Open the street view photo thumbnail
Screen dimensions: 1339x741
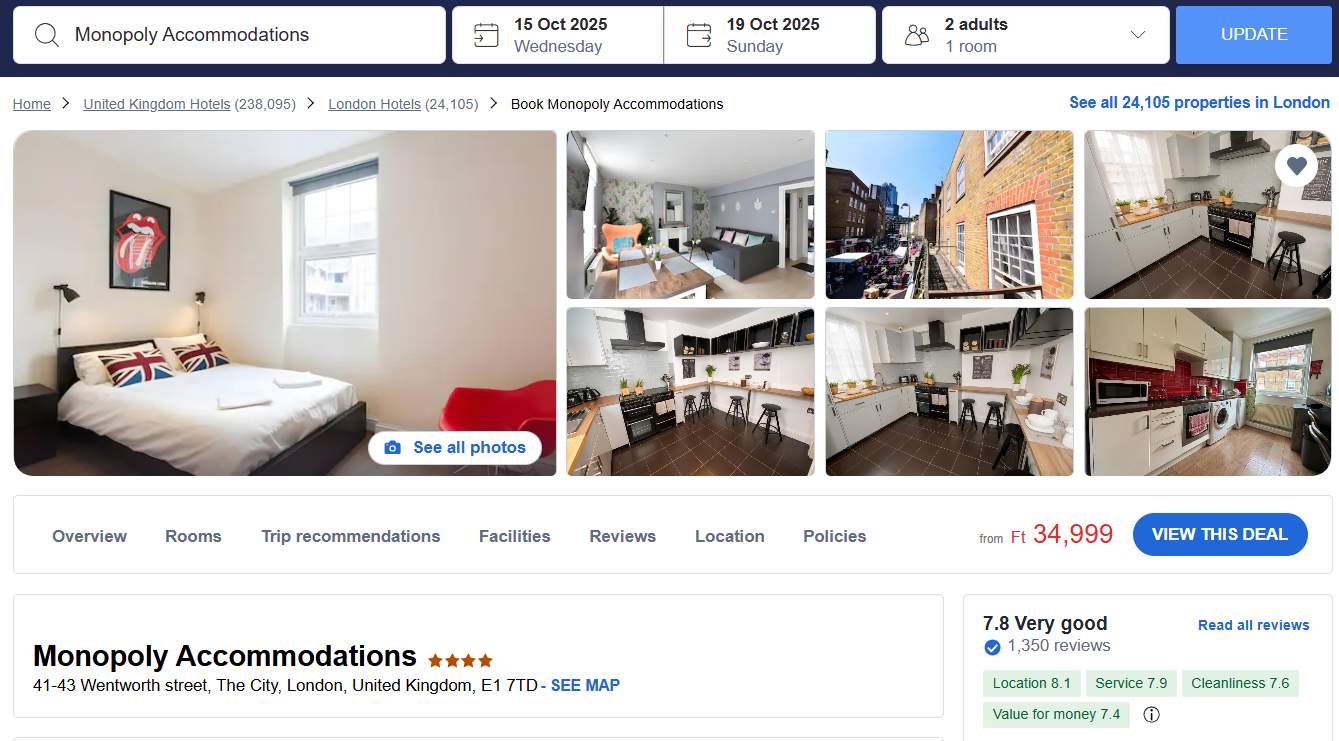click(949, 215)
